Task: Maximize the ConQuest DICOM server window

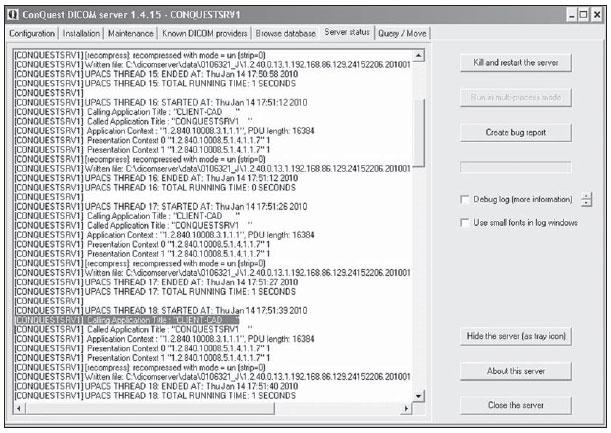Action: click(x=583, y=15)
